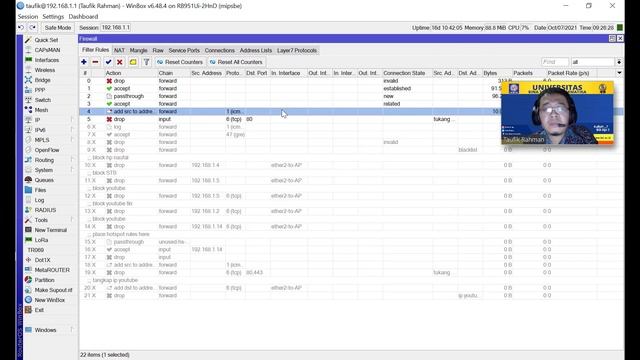Click the Undo arrow icon
Screen dimensions: 640x360
(x=21, y=27)
